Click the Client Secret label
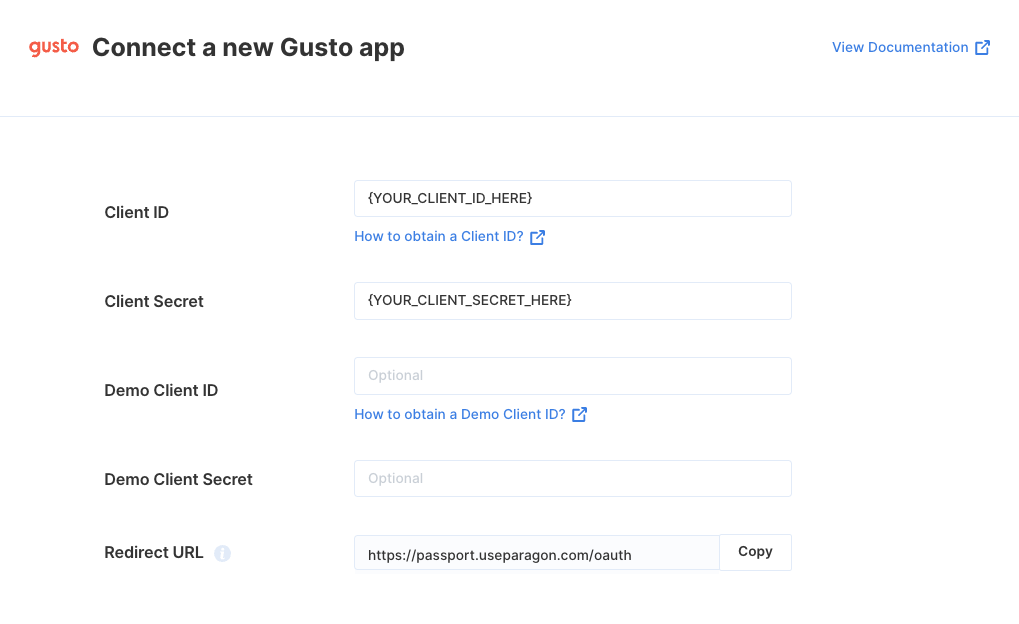1019x624 pixels. coord(154,302)
